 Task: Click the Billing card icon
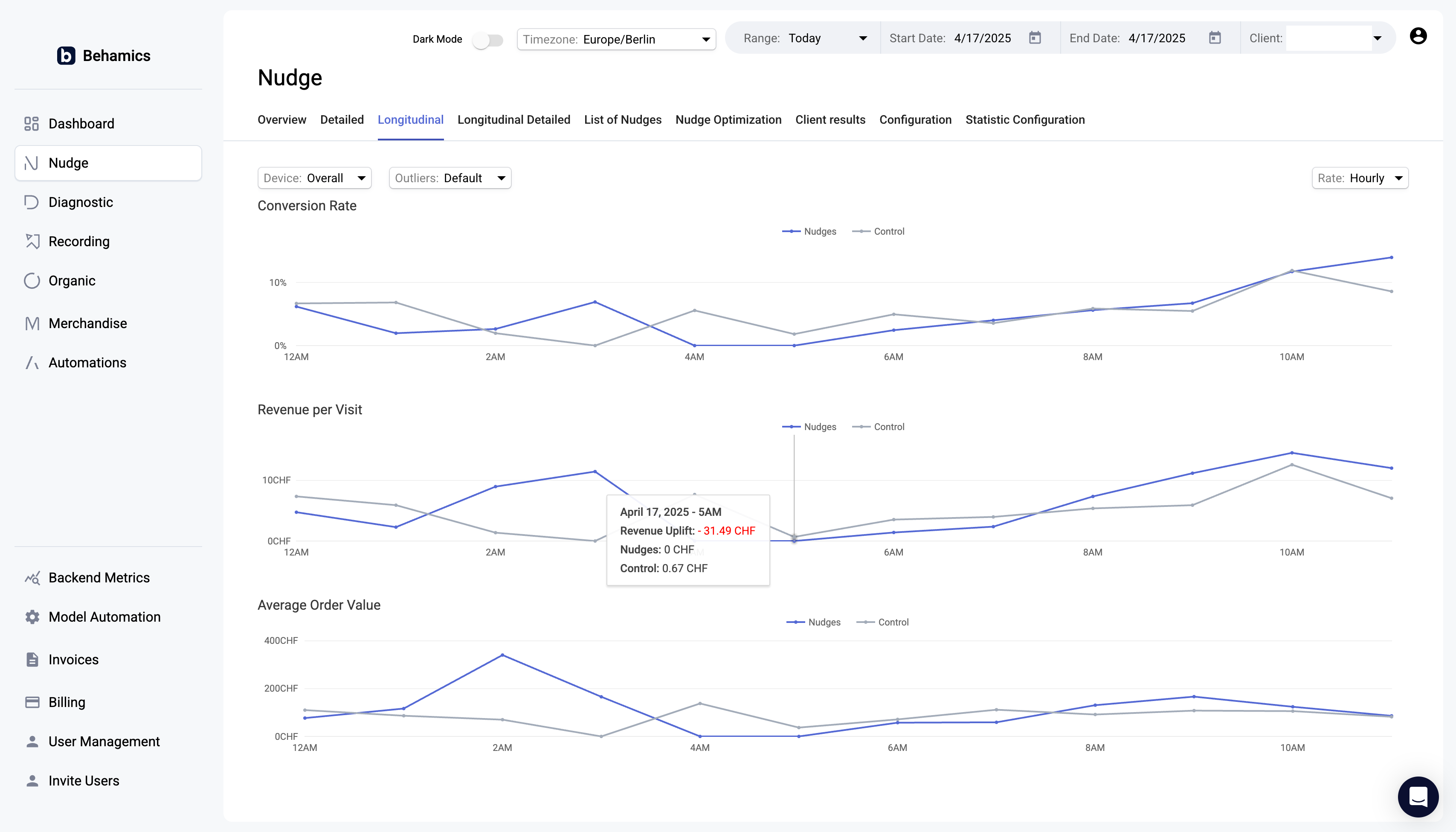[32, 702]
